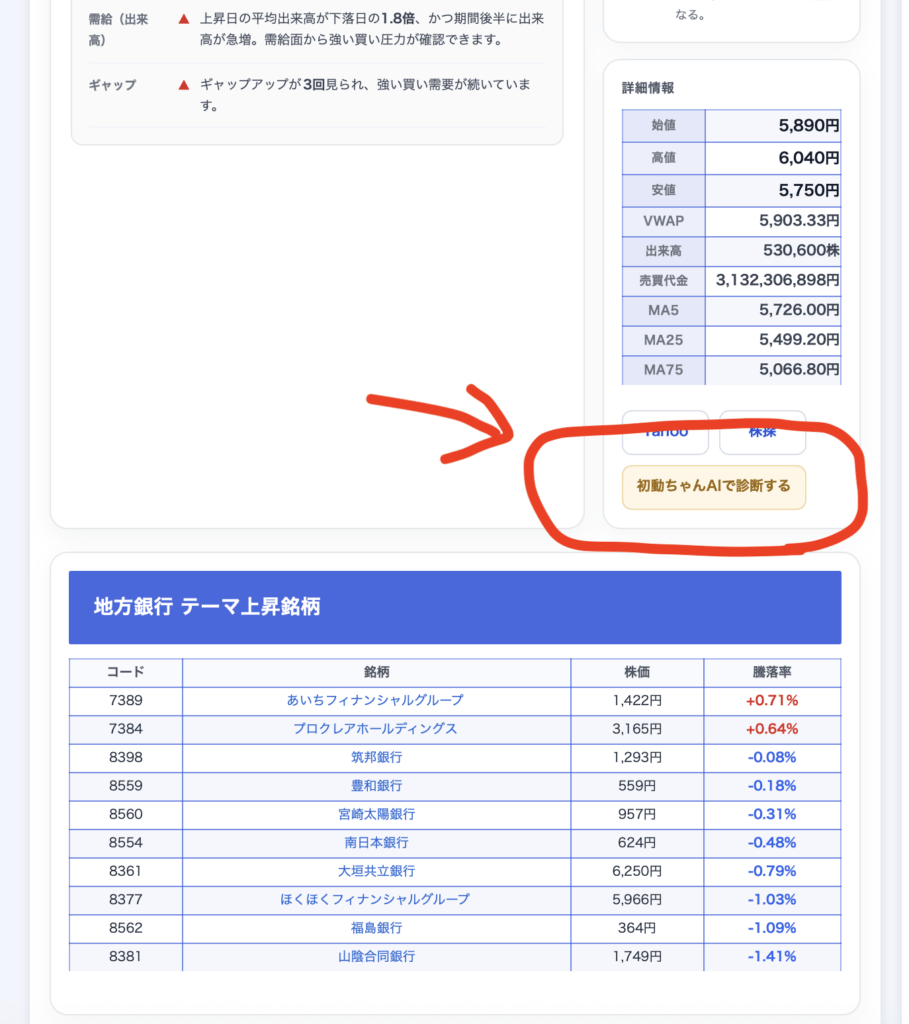Click the red triangle beside 需給（出来高）

[x=183, y=19]
